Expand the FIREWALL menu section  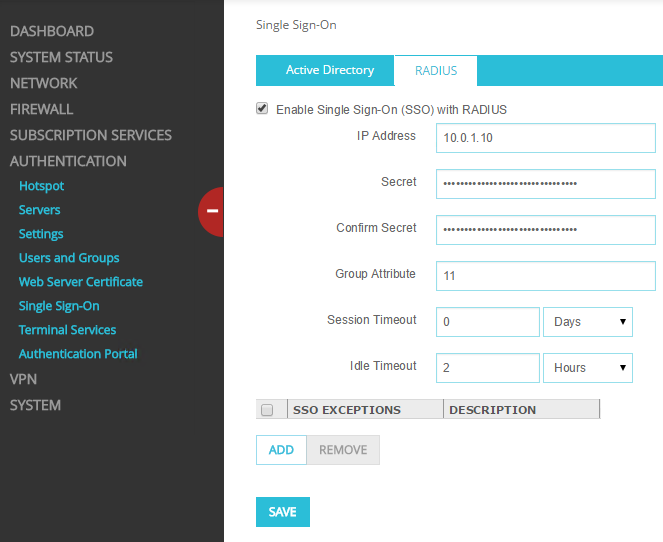coord(42,109)
